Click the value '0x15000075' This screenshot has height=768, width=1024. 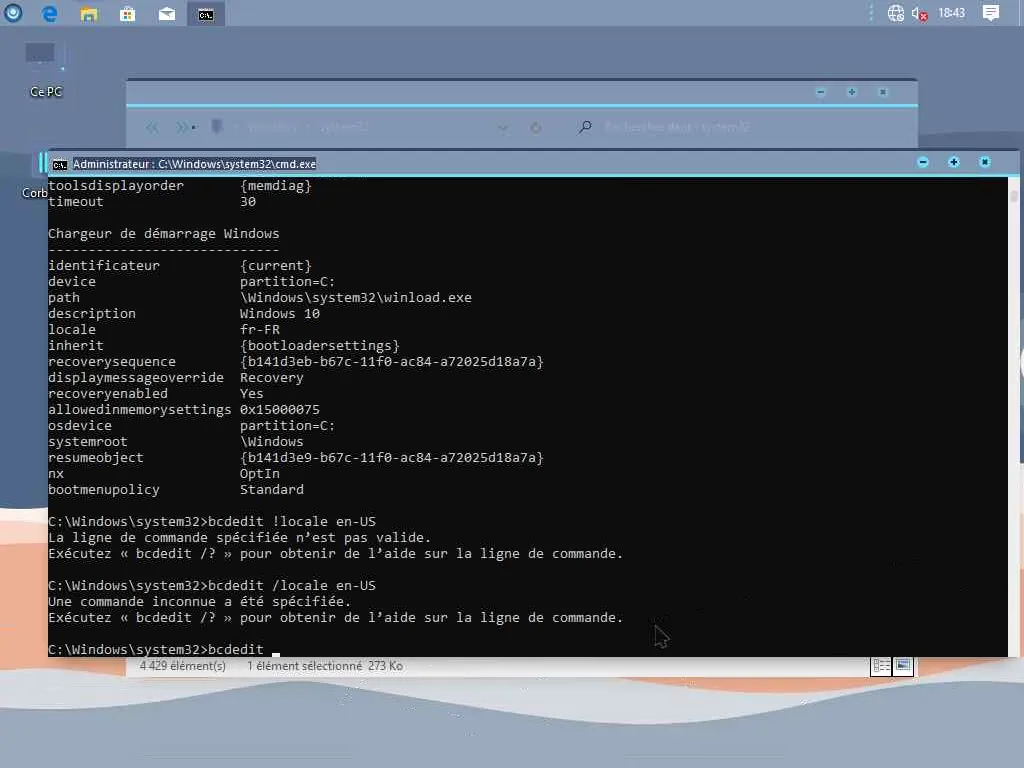pyautogui.click(x=280, y=409)
